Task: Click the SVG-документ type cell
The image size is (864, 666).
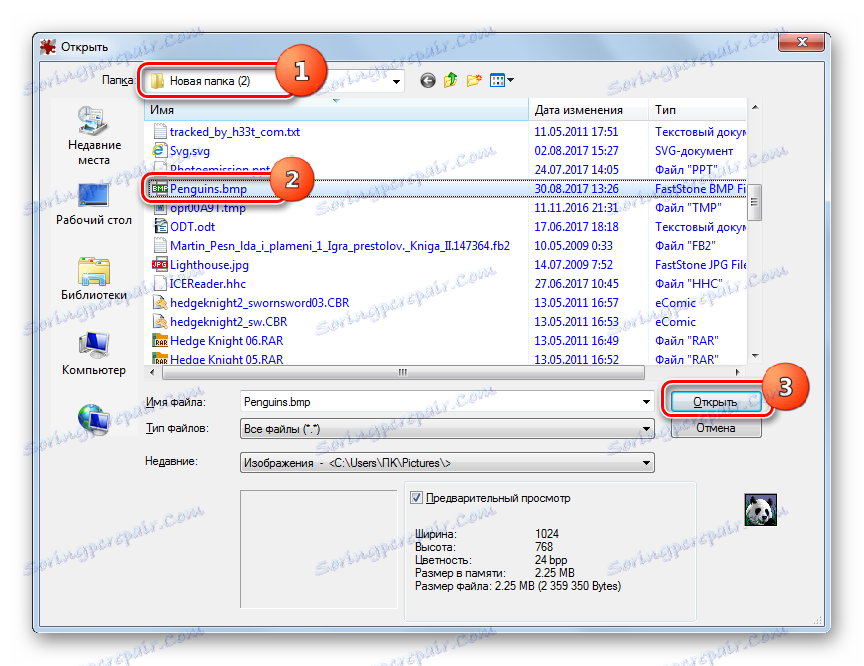Action: click(x=694, y=151)
